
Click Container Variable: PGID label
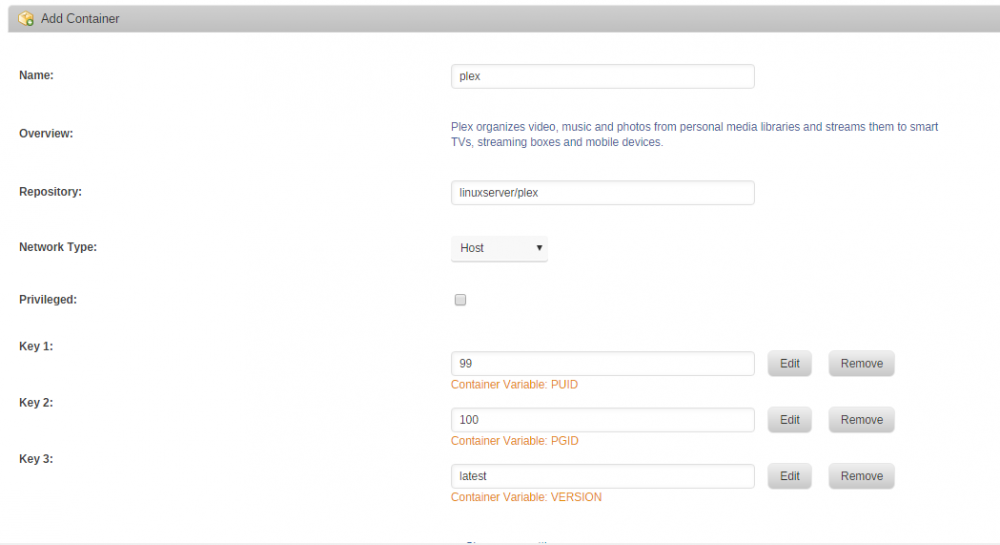coord(515,440)
